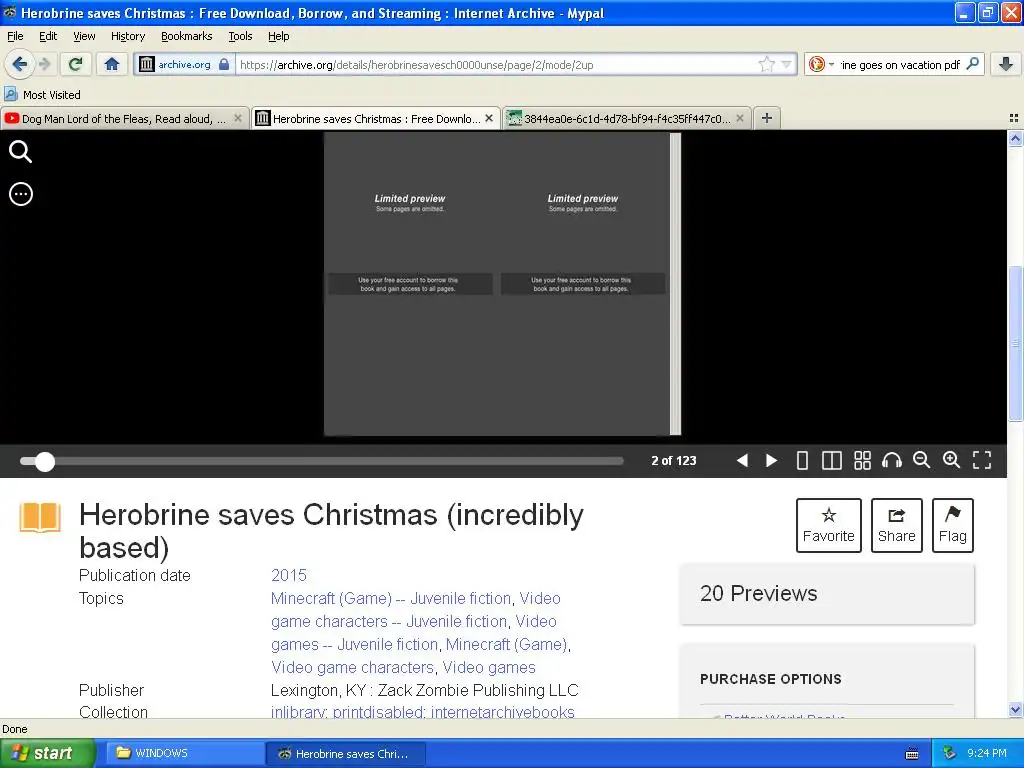Screen dimensions: 1024x768
Task: Switch to one-page view
Action: click(x=802, y=460)
